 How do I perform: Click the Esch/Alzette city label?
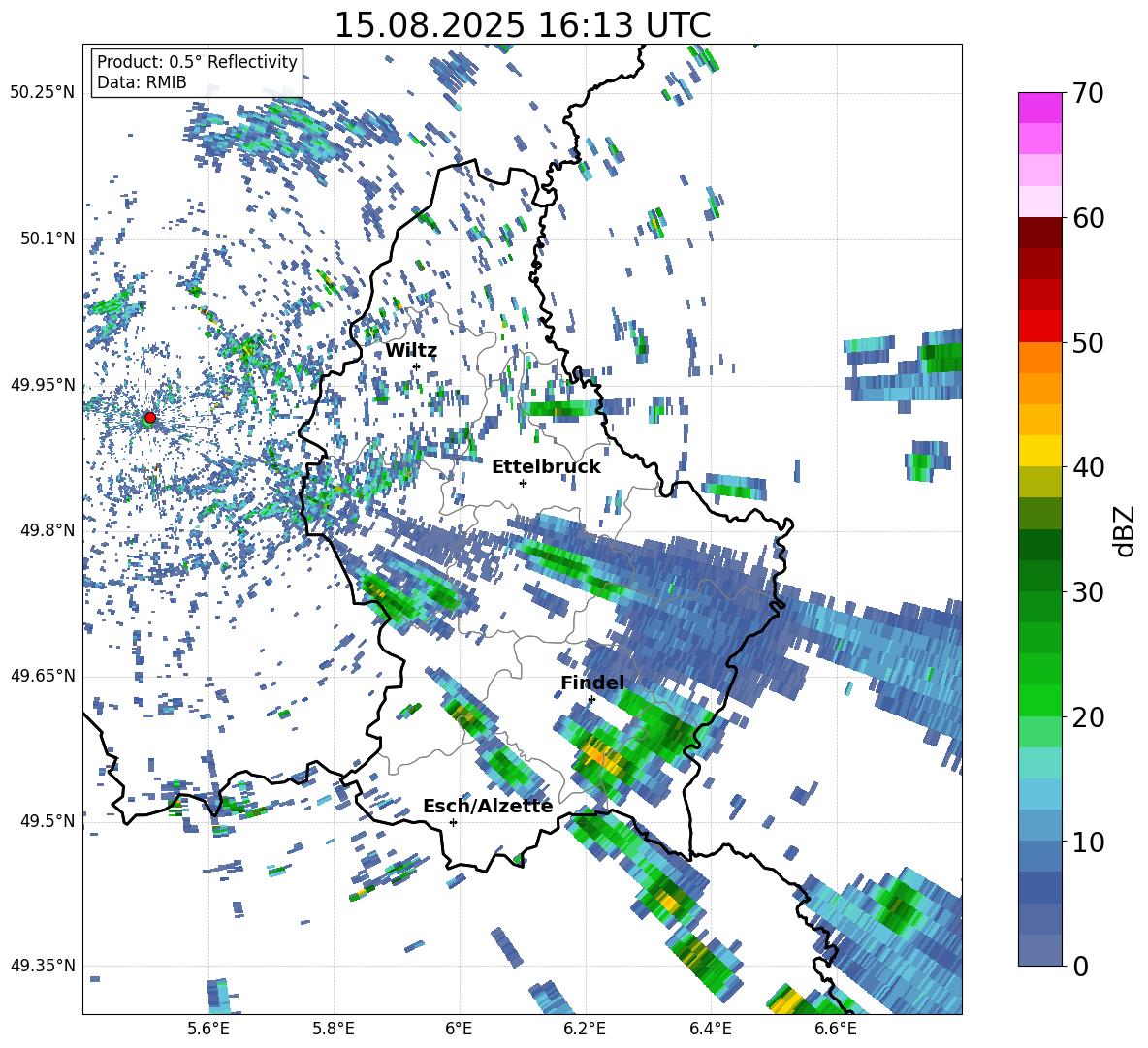click(x=488, y=806)
